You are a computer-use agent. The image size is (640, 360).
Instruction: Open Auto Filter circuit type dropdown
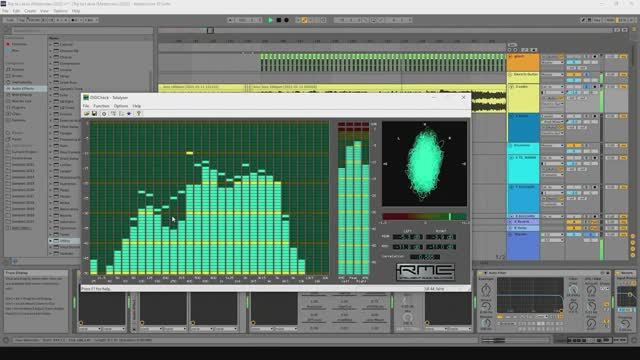[541, 317]
